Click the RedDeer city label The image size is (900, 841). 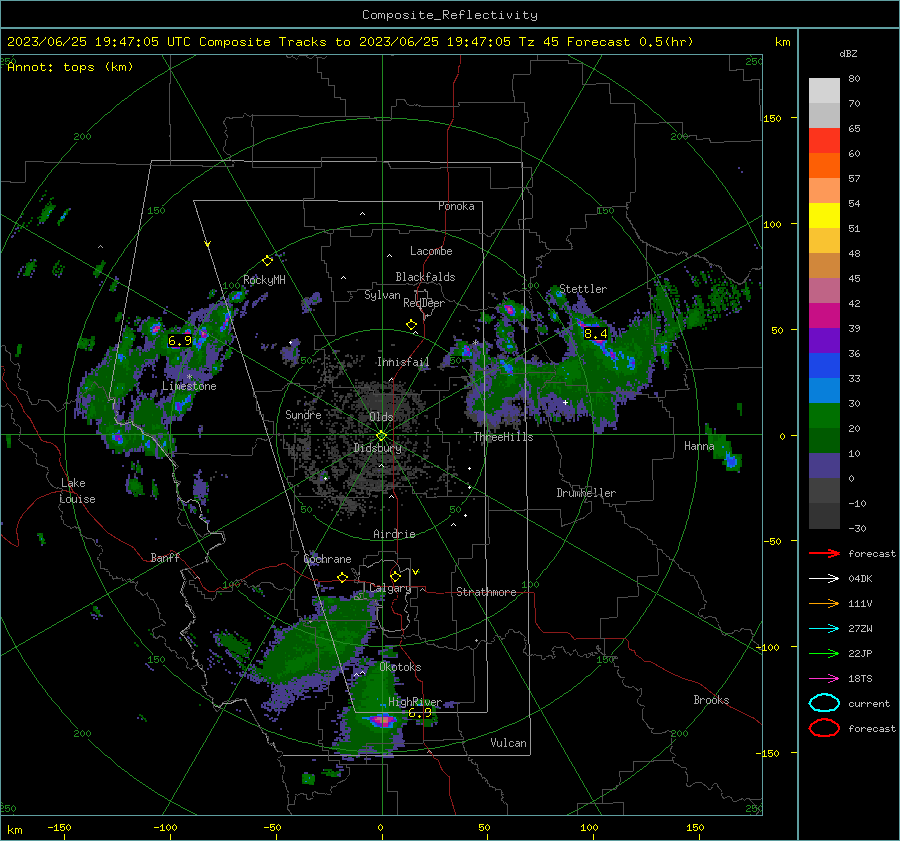(x=424, y=303)
